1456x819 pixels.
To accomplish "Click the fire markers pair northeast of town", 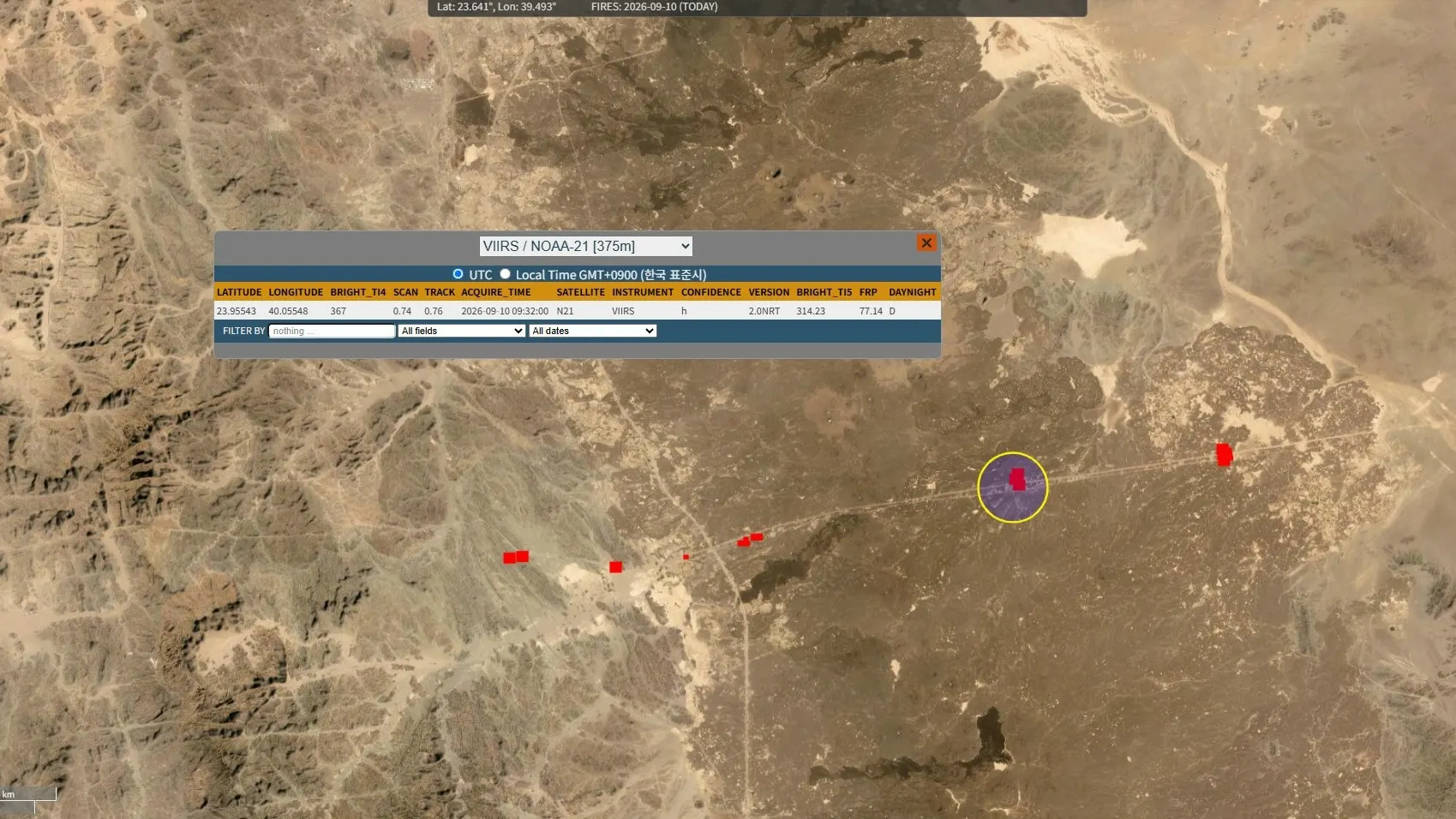I will [750, 539].
